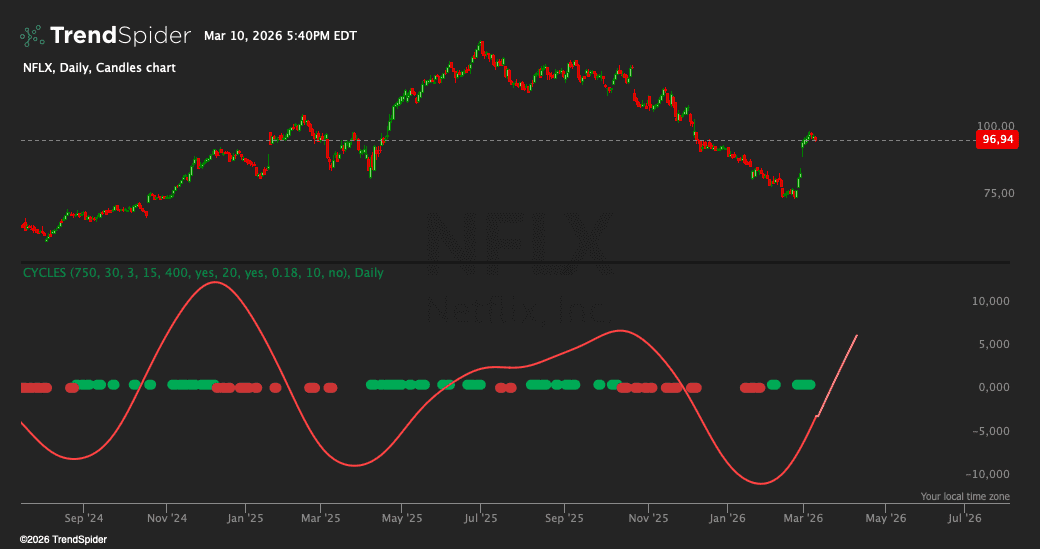Click the 10,000 indicator axis value
Screen dimensions: 1040x549
tap(991, 301)
